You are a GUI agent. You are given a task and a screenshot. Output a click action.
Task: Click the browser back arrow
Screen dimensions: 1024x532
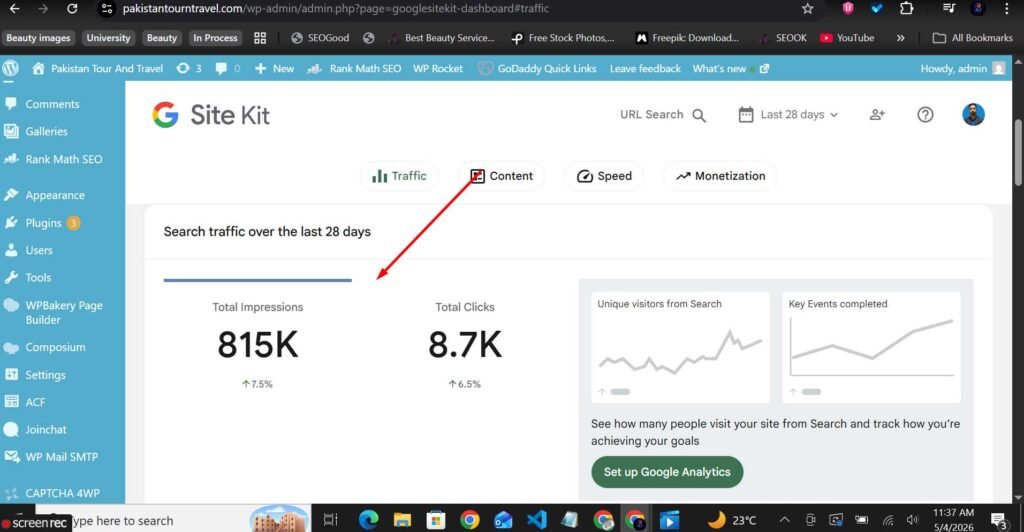pyautogui.click(x=14, y=8)
